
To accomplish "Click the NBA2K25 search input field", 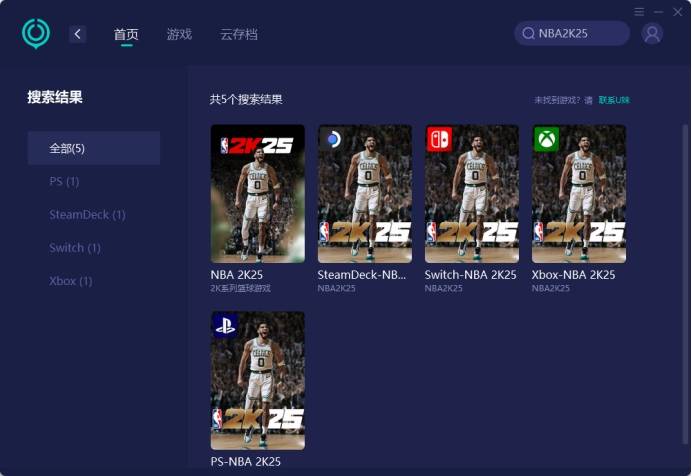I will (578, 34).
